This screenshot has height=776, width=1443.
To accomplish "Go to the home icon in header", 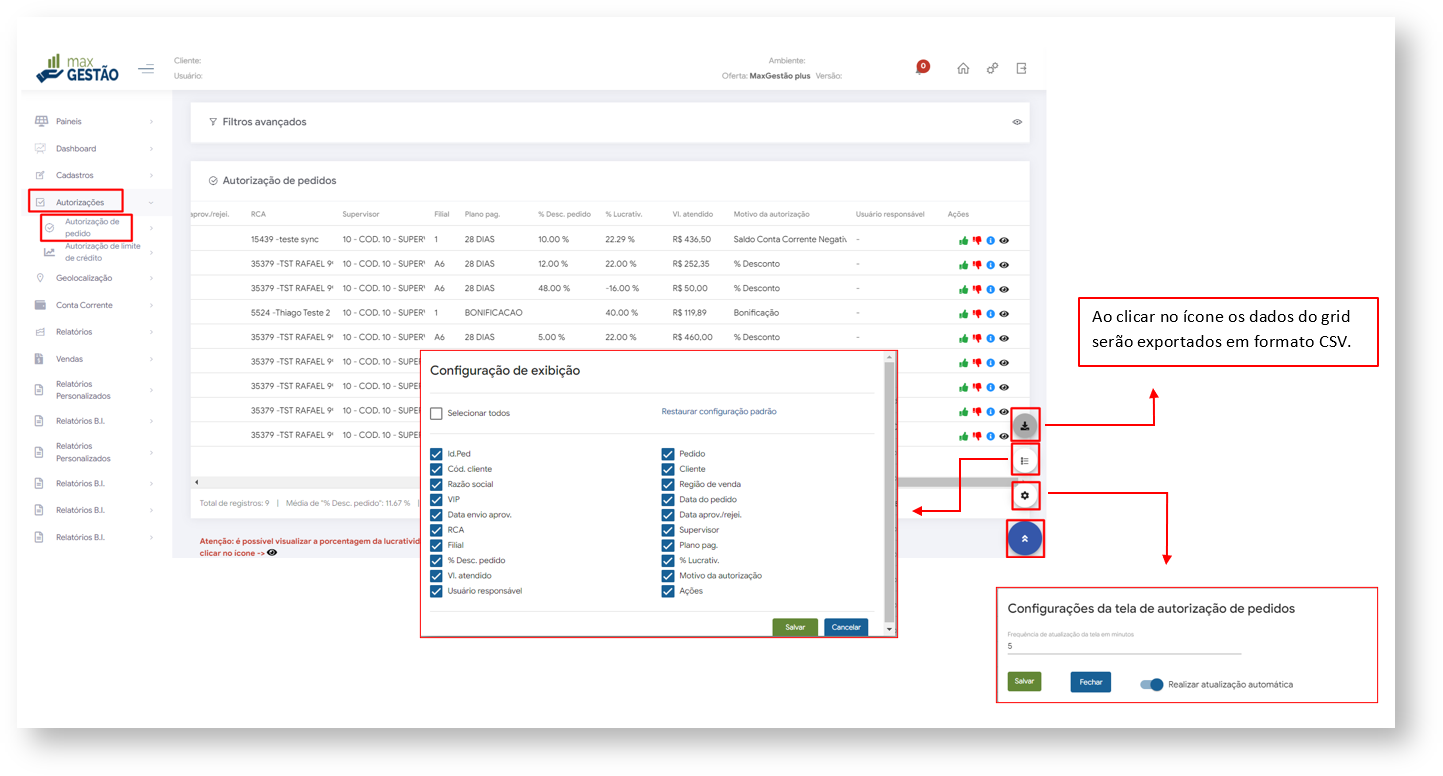I will tap(963, 69).
